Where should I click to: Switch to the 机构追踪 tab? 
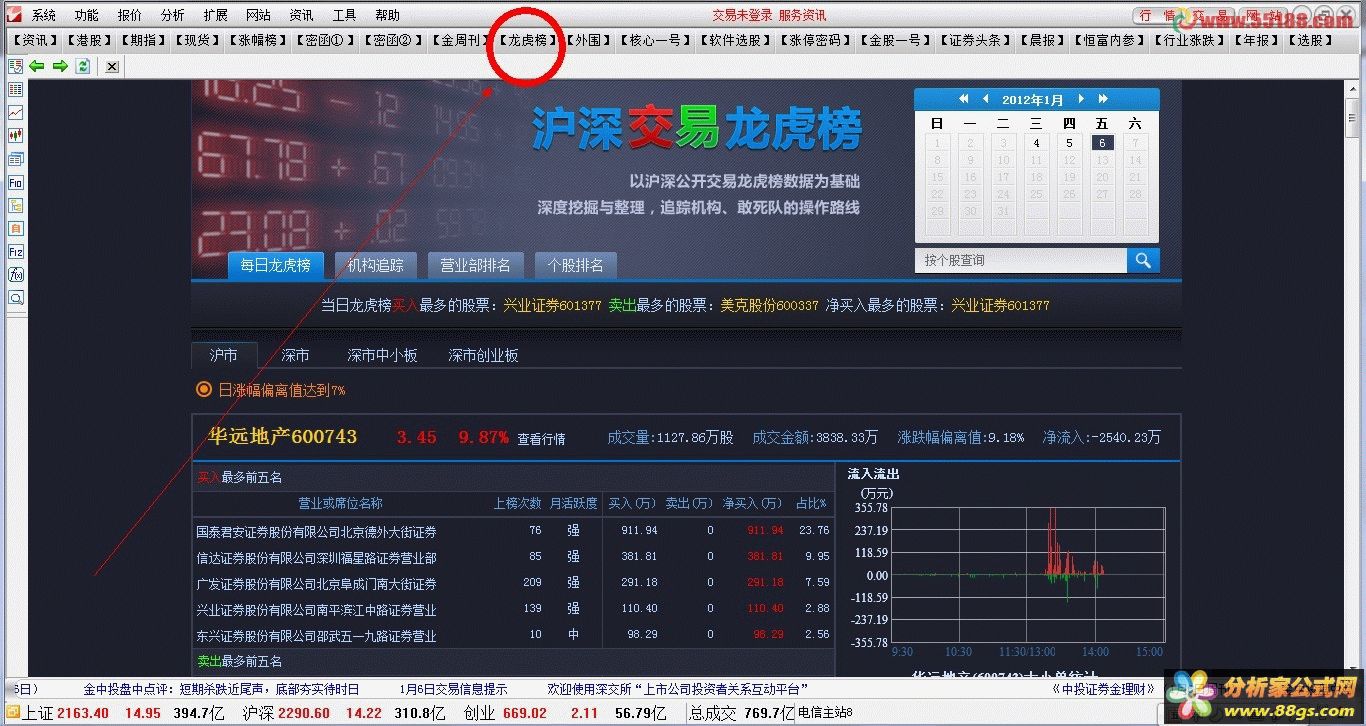click(376, 265)
